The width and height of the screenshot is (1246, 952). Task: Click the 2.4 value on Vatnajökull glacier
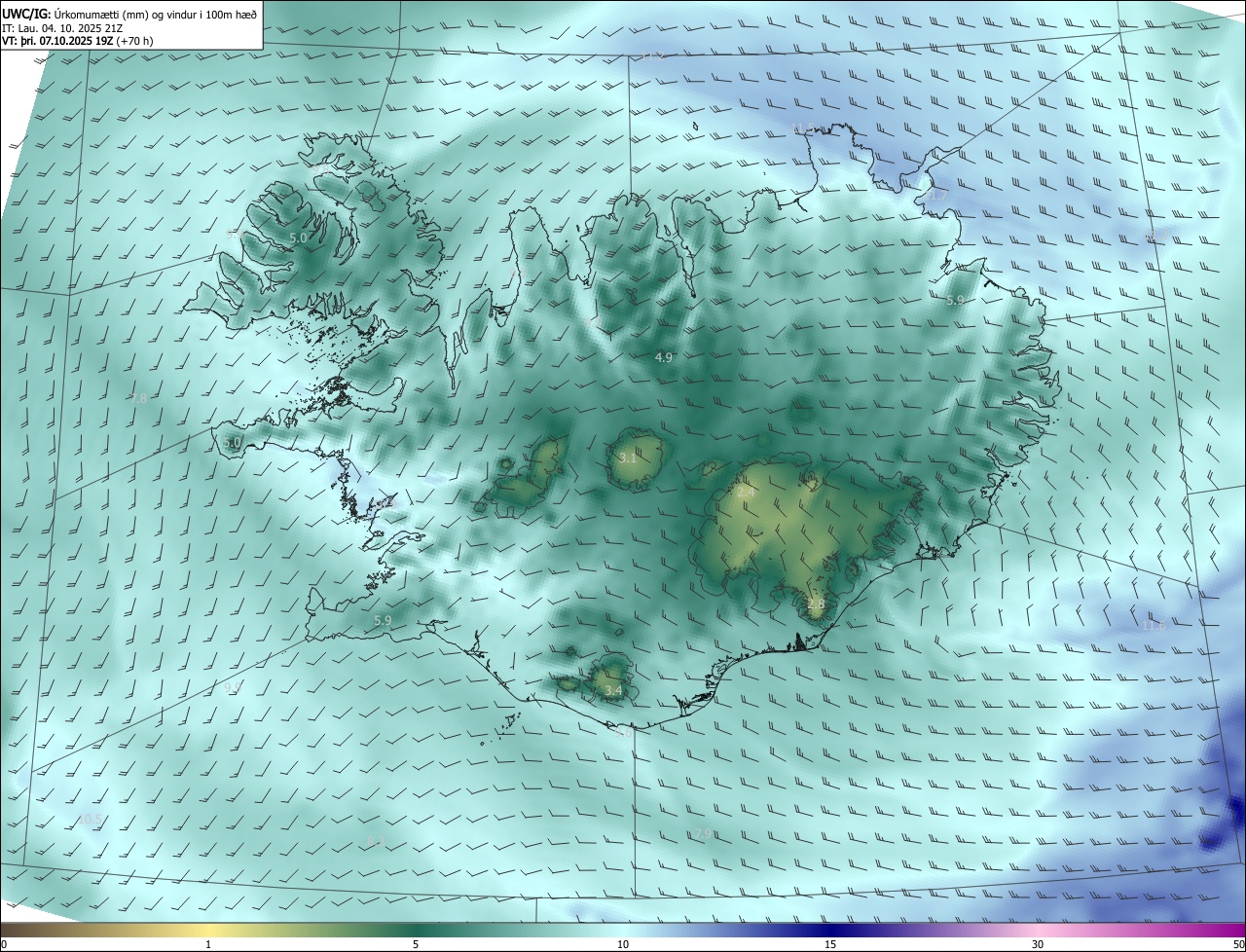tap(746, 493)
